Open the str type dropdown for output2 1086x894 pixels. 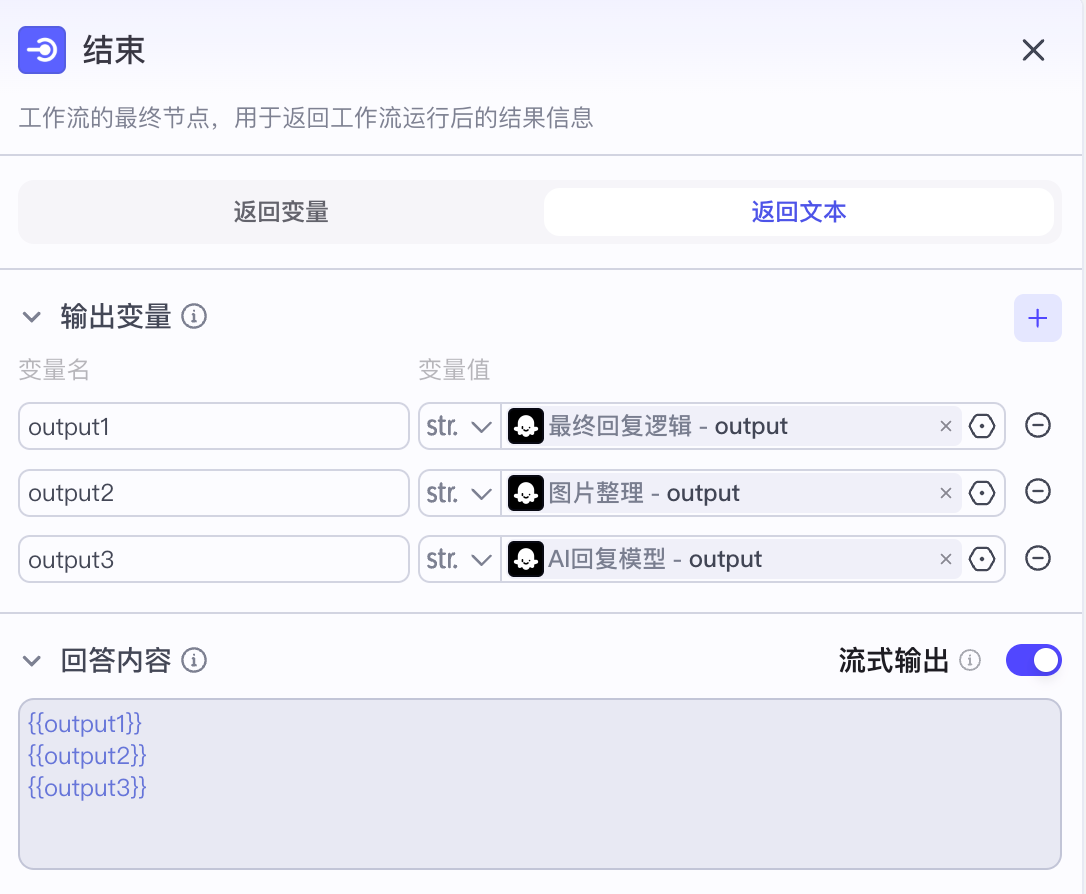[459, 492]
